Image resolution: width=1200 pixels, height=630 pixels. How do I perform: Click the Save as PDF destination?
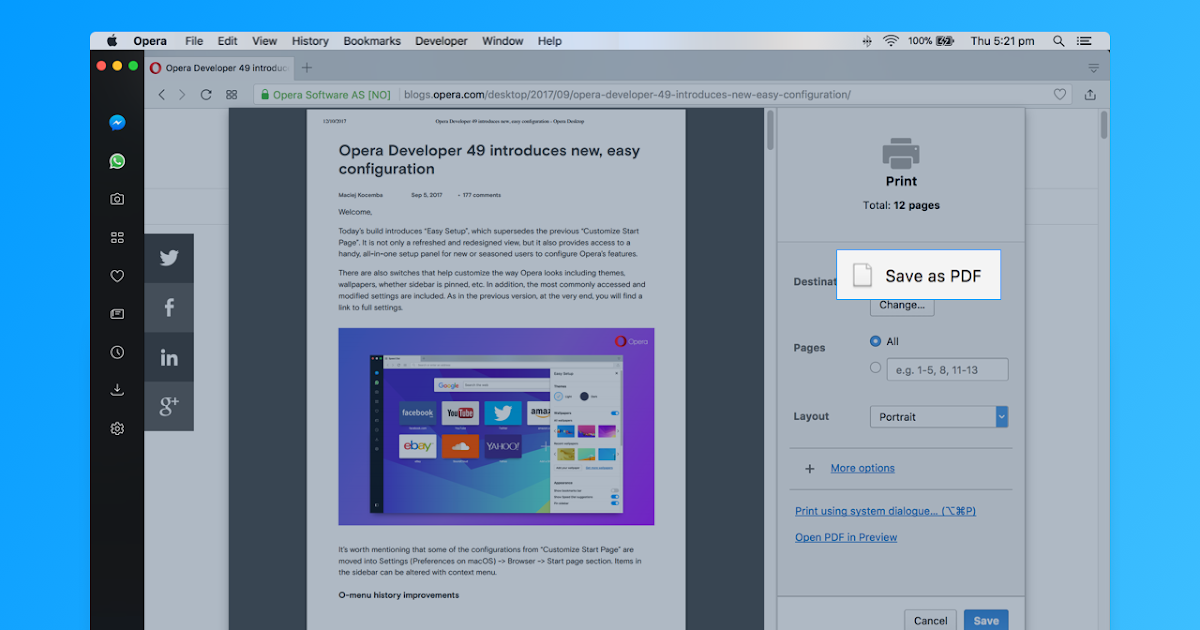pyautogui.click(x=918, y=275)
